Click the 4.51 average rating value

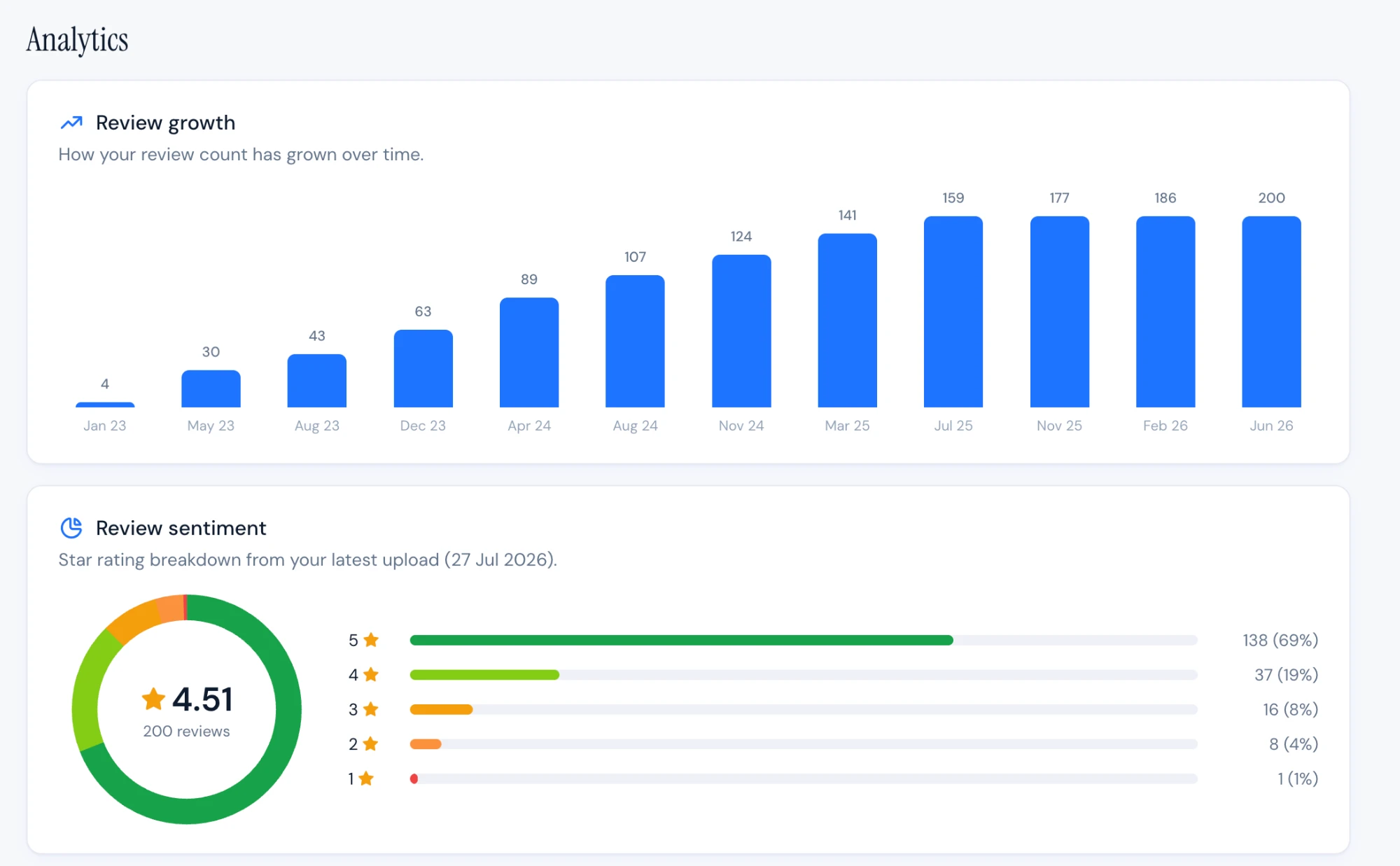point(202,699)
